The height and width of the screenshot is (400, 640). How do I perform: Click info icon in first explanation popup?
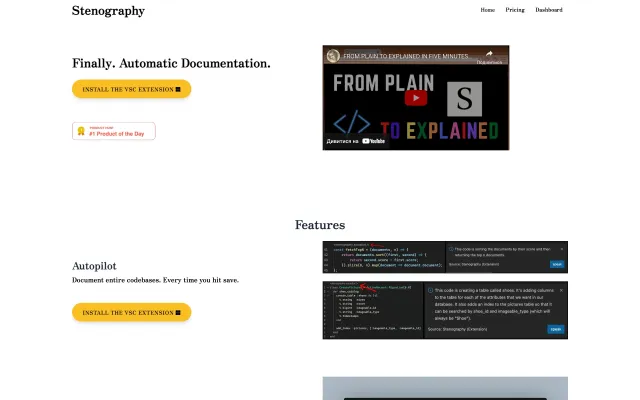pyautogui.click(x=451, y=249)
